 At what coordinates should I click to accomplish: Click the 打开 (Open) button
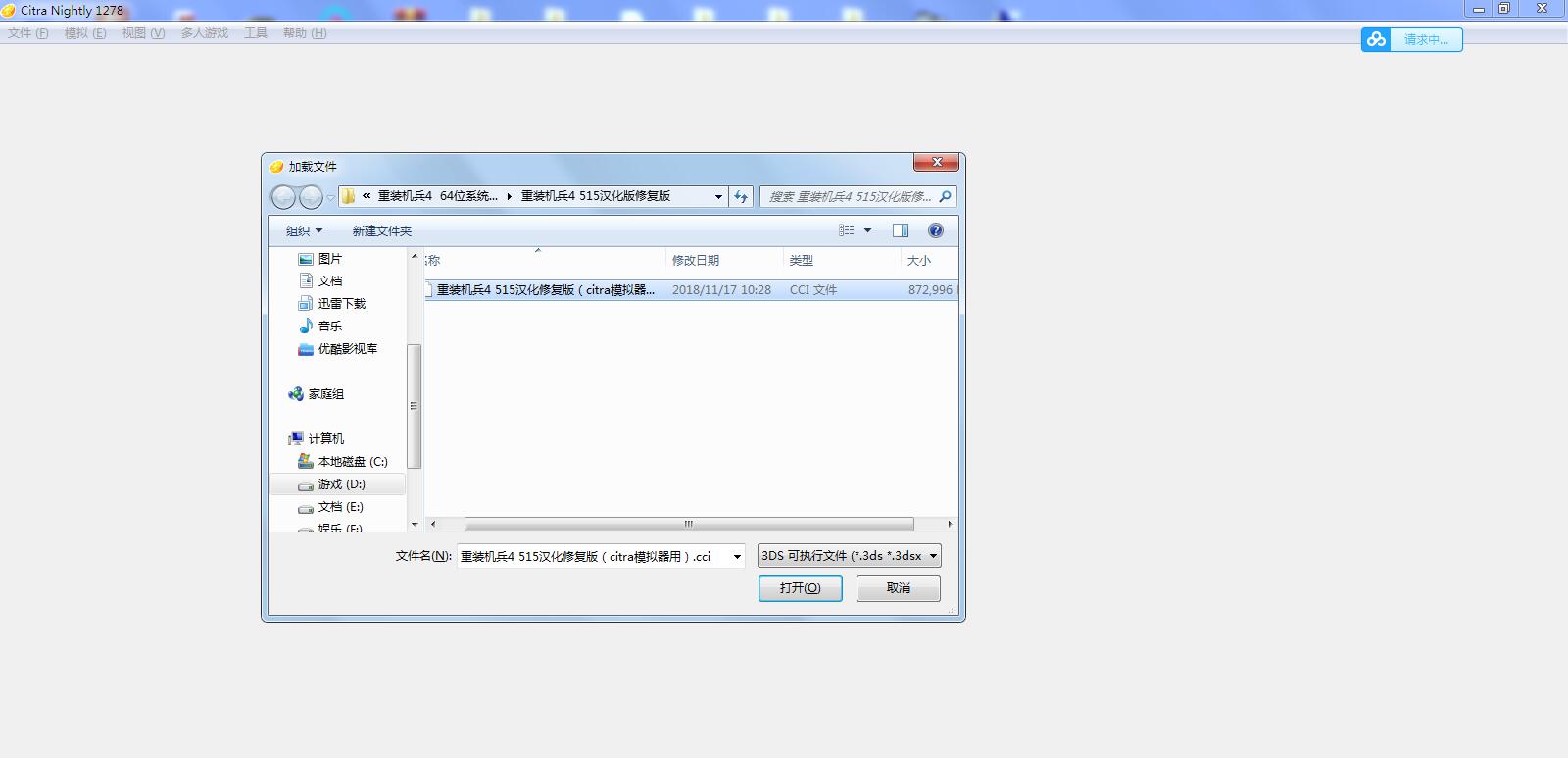point(800,588)
